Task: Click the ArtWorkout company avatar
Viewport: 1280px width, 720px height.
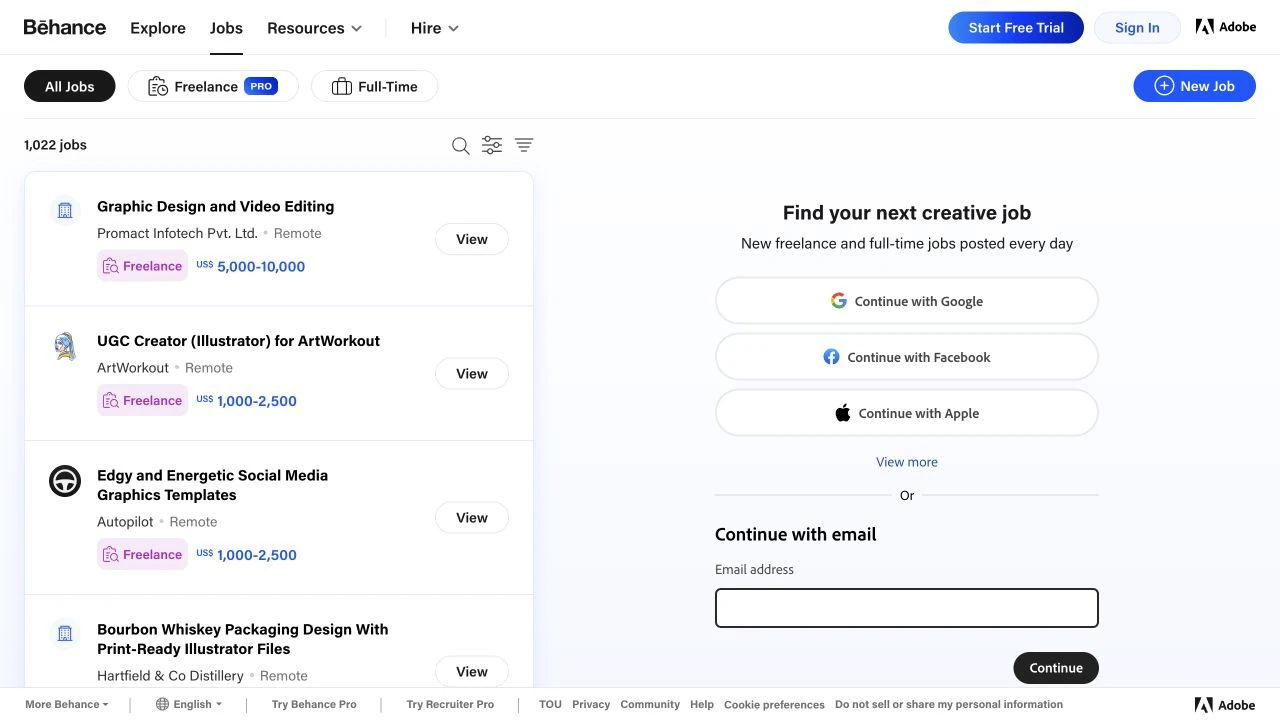Action: [65, 346]
